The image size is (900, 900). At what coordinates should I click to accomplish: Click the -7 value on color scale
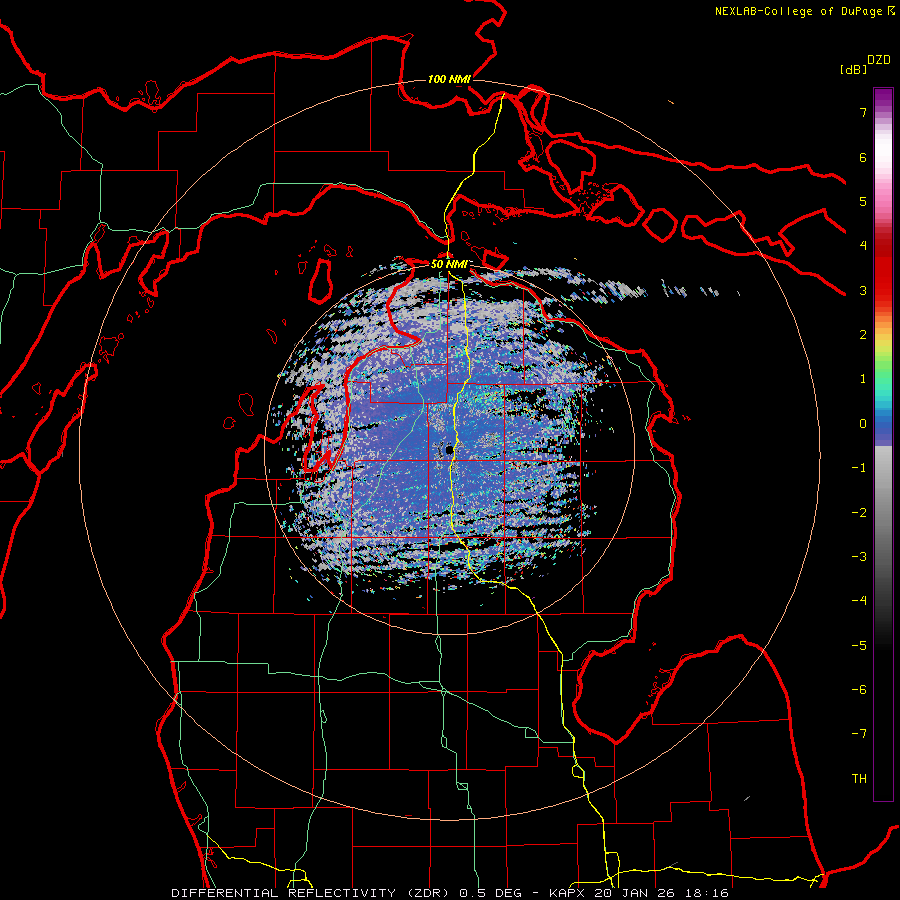tap(859, 734)
